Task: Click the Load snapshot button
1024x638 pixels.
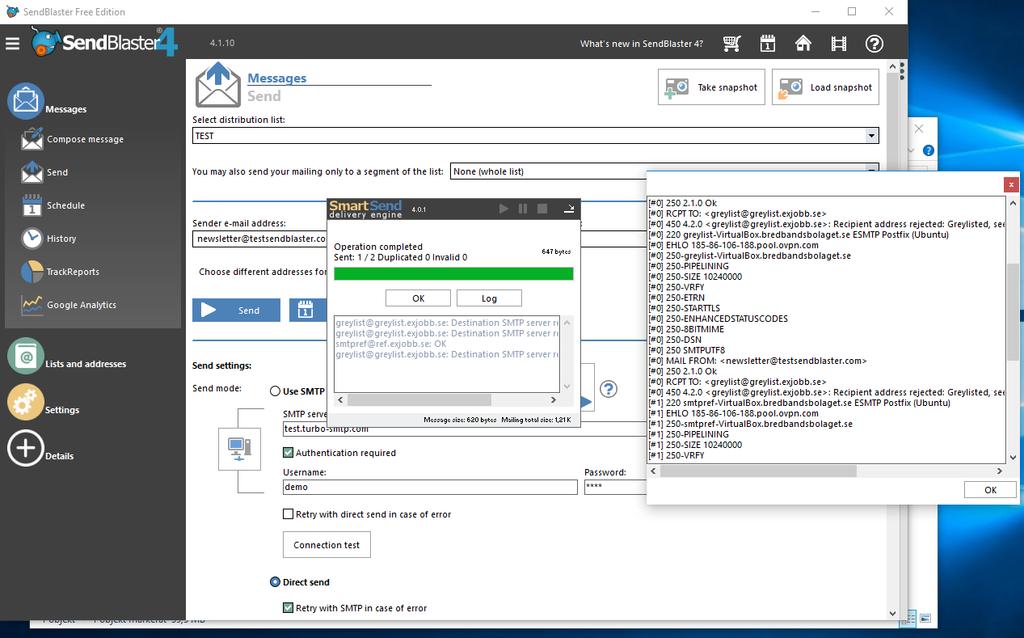Action: [x=825, y=87]
